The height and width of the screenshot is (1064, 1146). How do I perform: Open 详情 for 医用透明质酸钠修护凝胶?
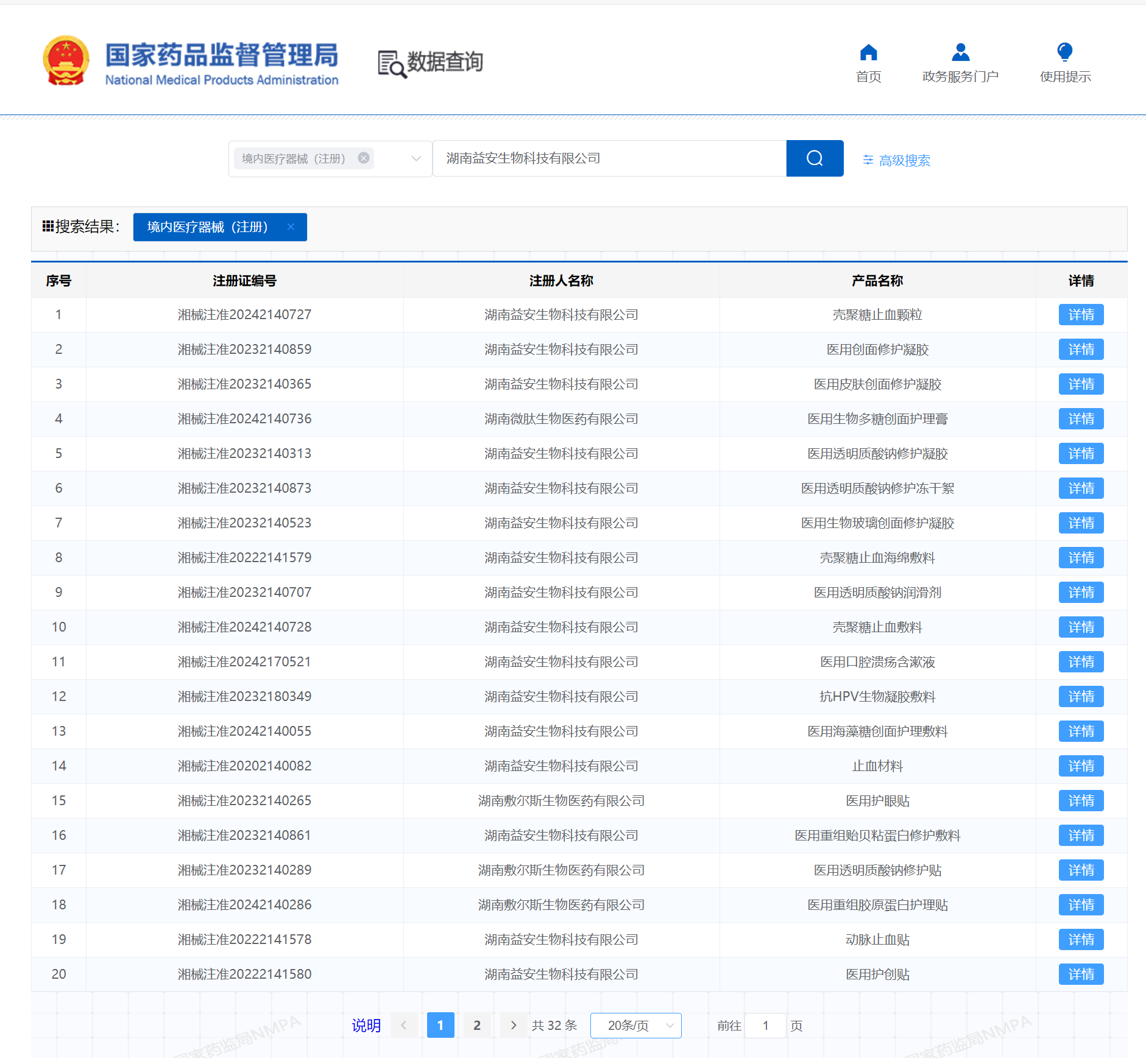coord(1081,454)
